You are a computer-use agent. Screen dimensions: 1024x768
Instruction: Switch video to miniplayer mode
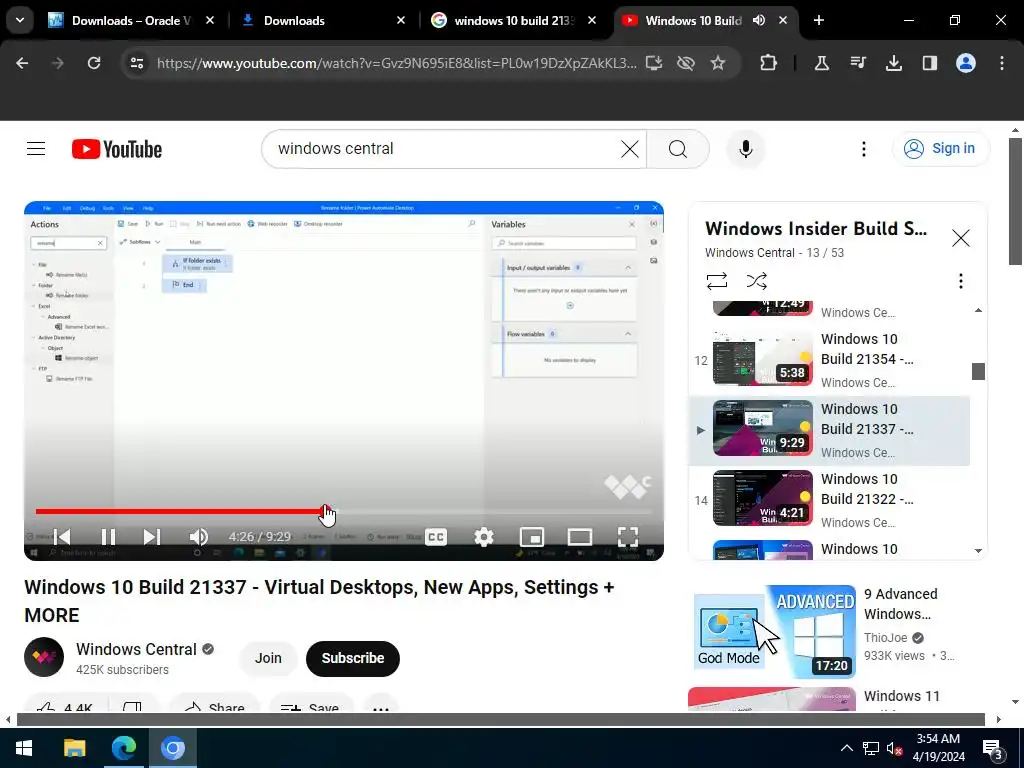tap(532, 537)
